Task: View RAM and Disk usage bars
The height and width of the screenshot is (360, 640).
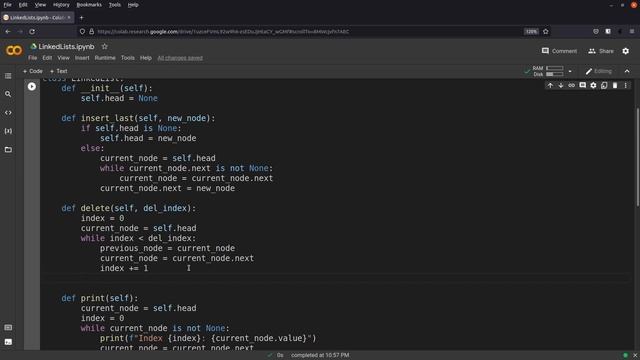Action: [548, 71]
